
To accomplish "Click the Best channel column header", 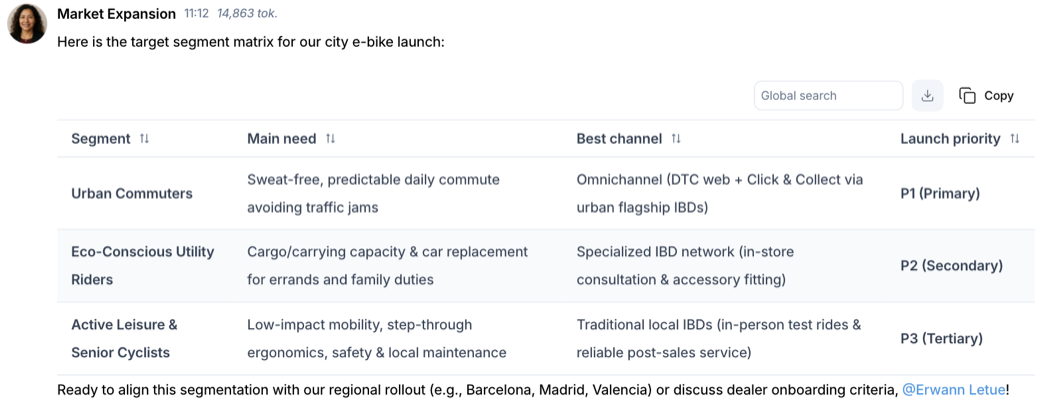I will [619, 139].
